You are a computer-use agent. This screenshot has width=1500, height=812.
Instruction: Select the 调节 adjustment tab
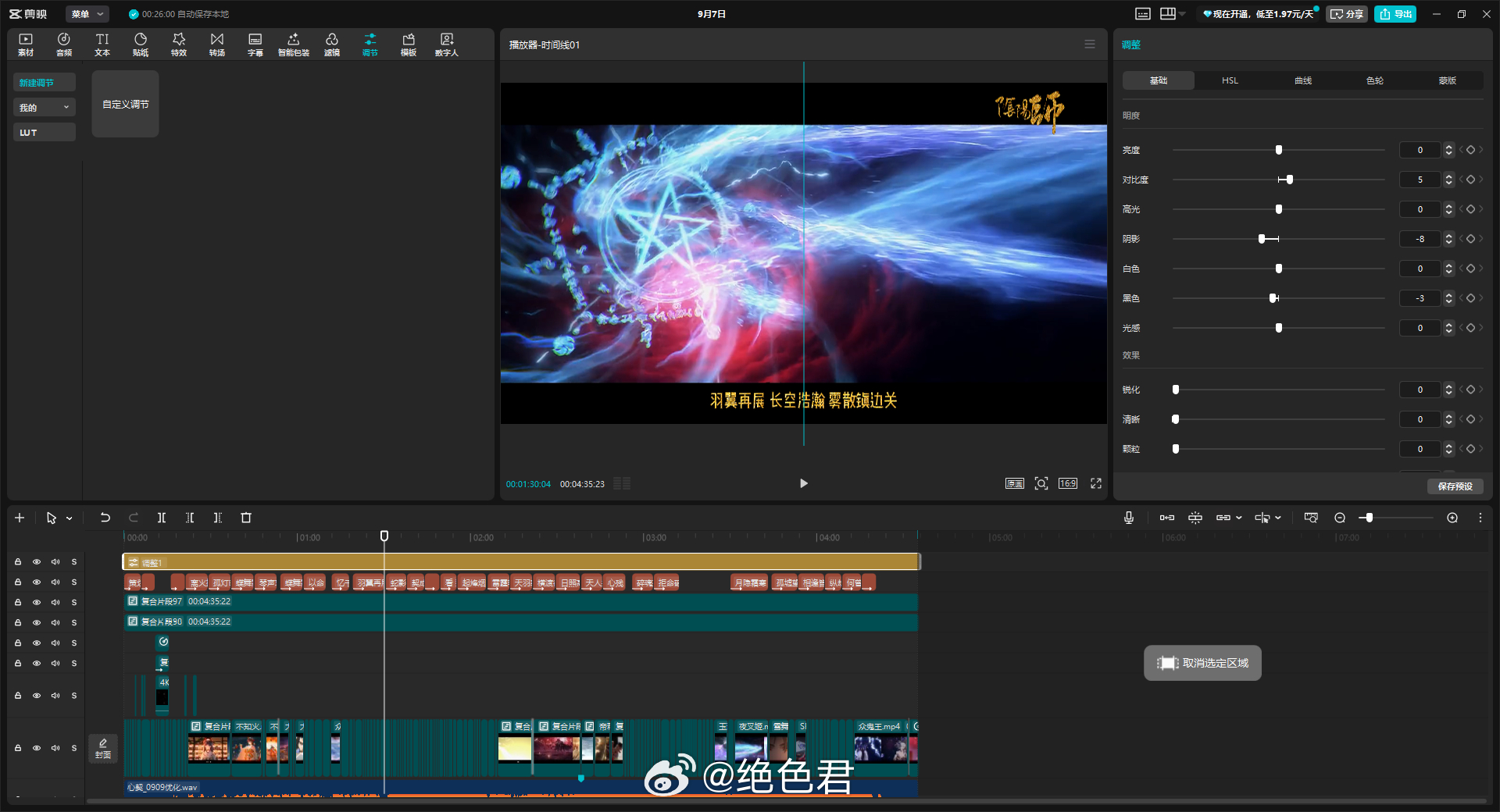point(370,45)
